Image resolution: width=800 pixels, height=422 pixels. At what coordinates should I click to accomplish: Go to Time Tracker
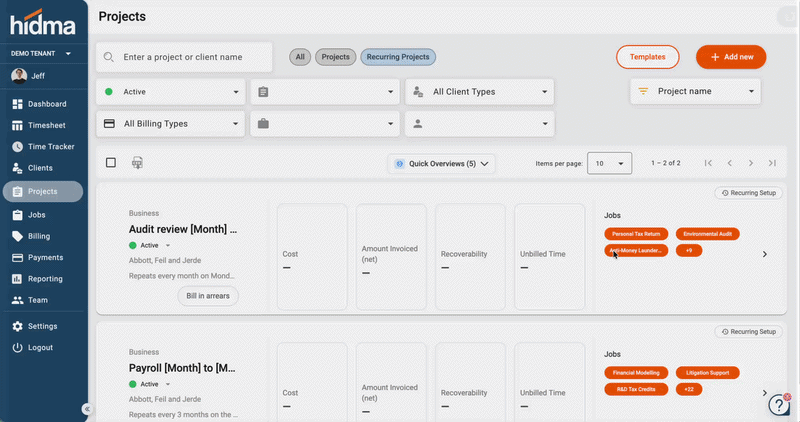(x=51, y=147)
